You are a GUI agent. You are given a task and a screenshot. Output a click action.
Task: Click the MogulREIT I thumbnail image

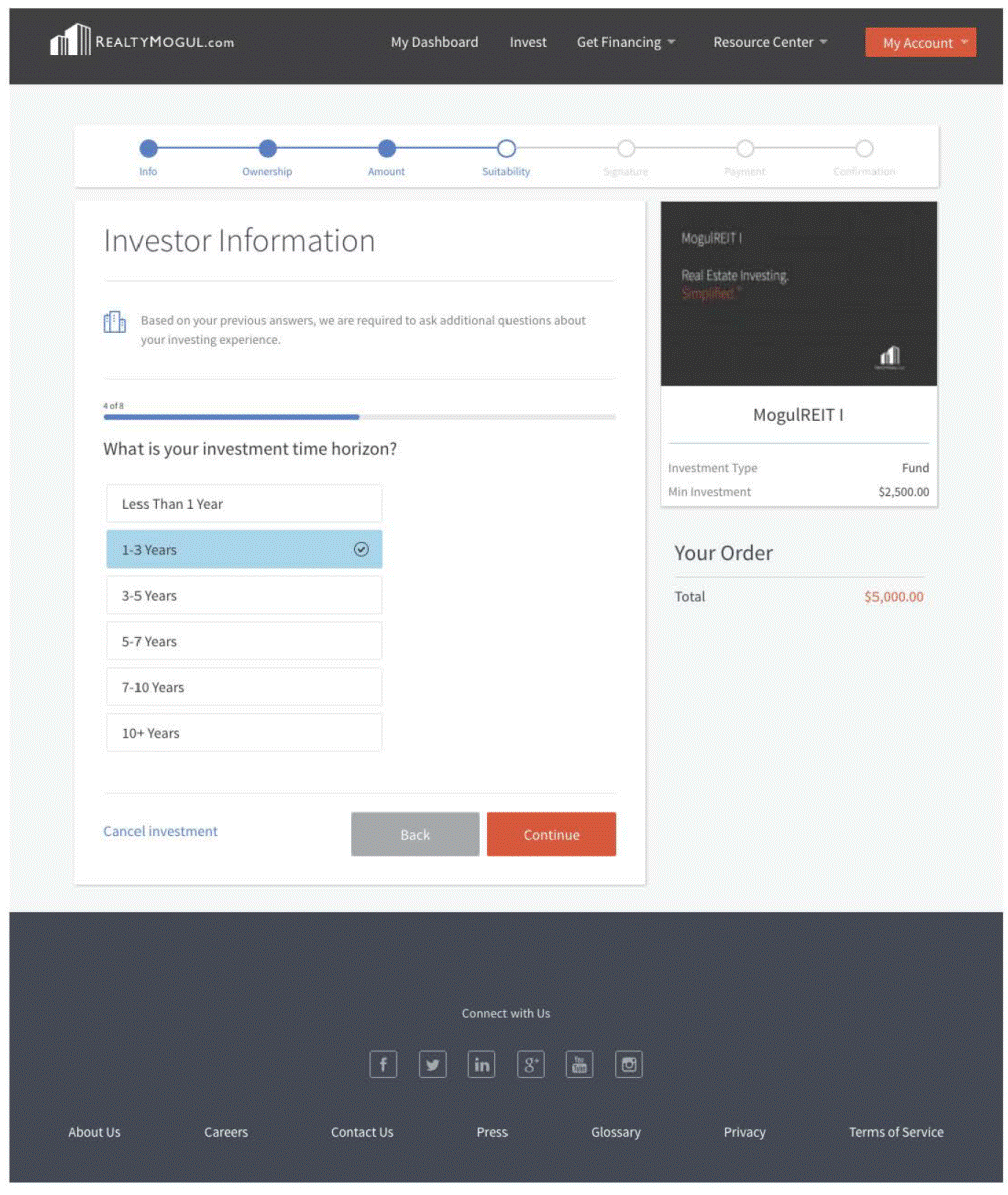[x=799, y=294]
